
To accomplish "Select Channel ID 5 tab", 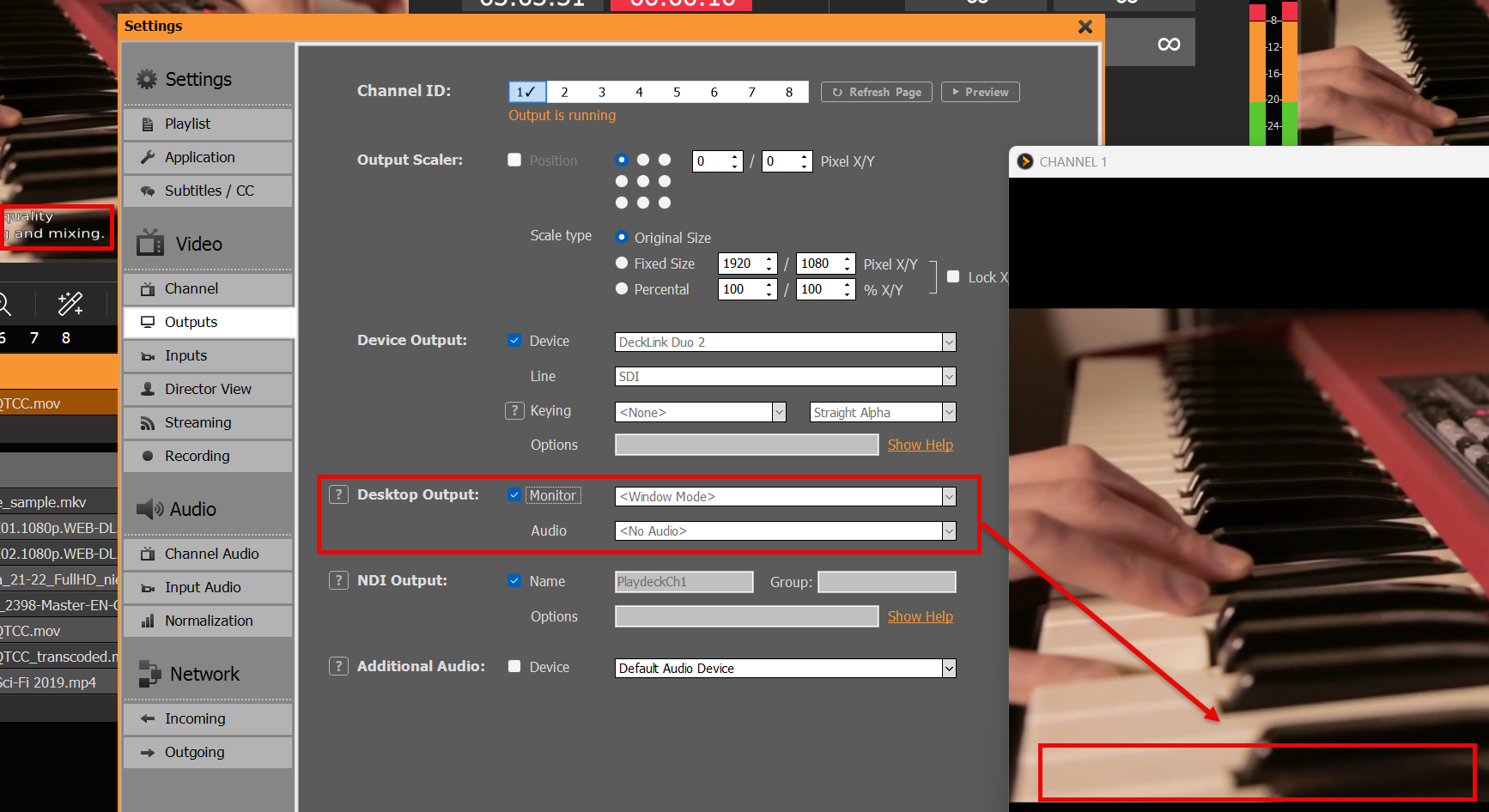I will tap(677, 92).
